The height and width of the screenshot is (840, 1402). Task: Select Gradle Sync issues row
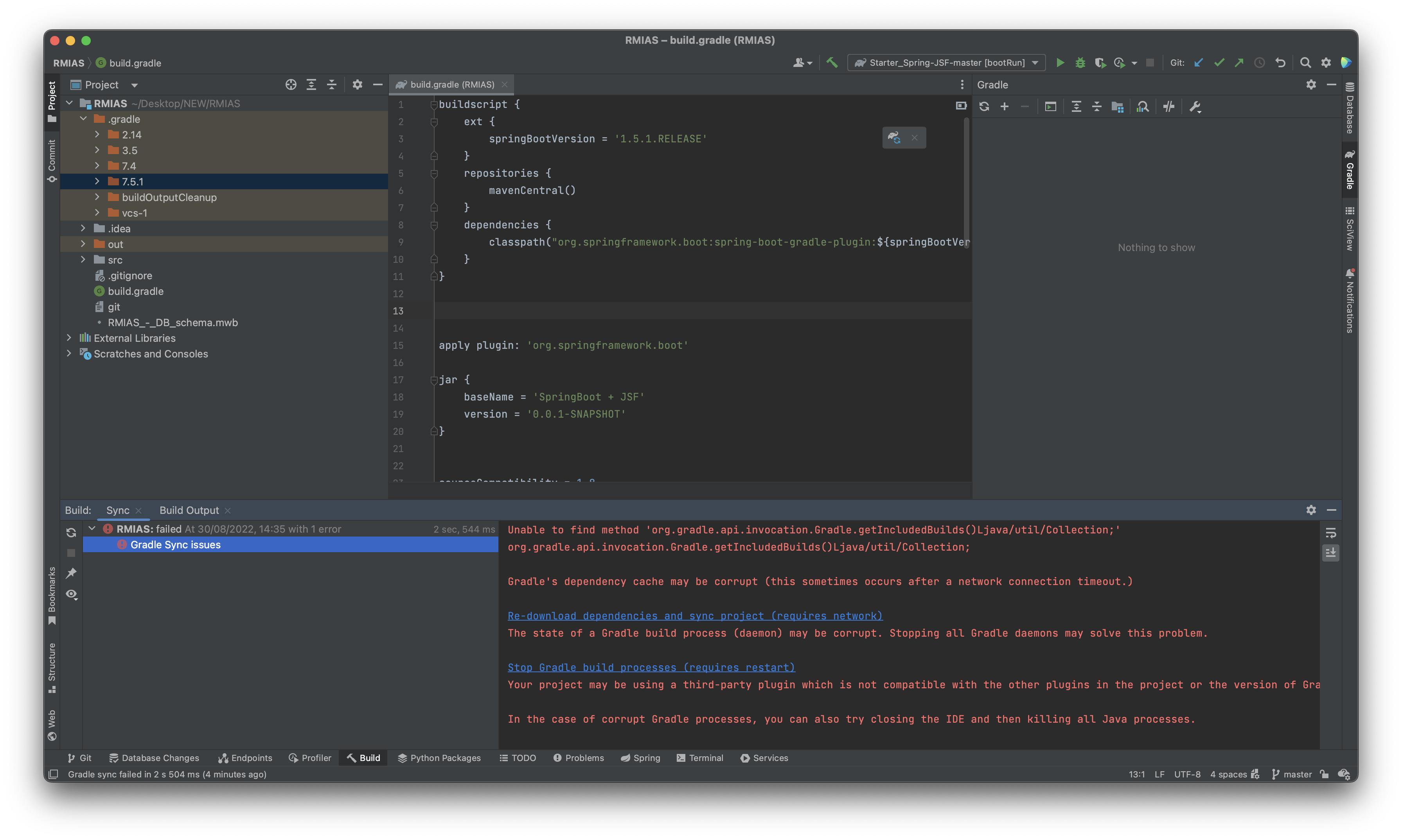[291, 544]
